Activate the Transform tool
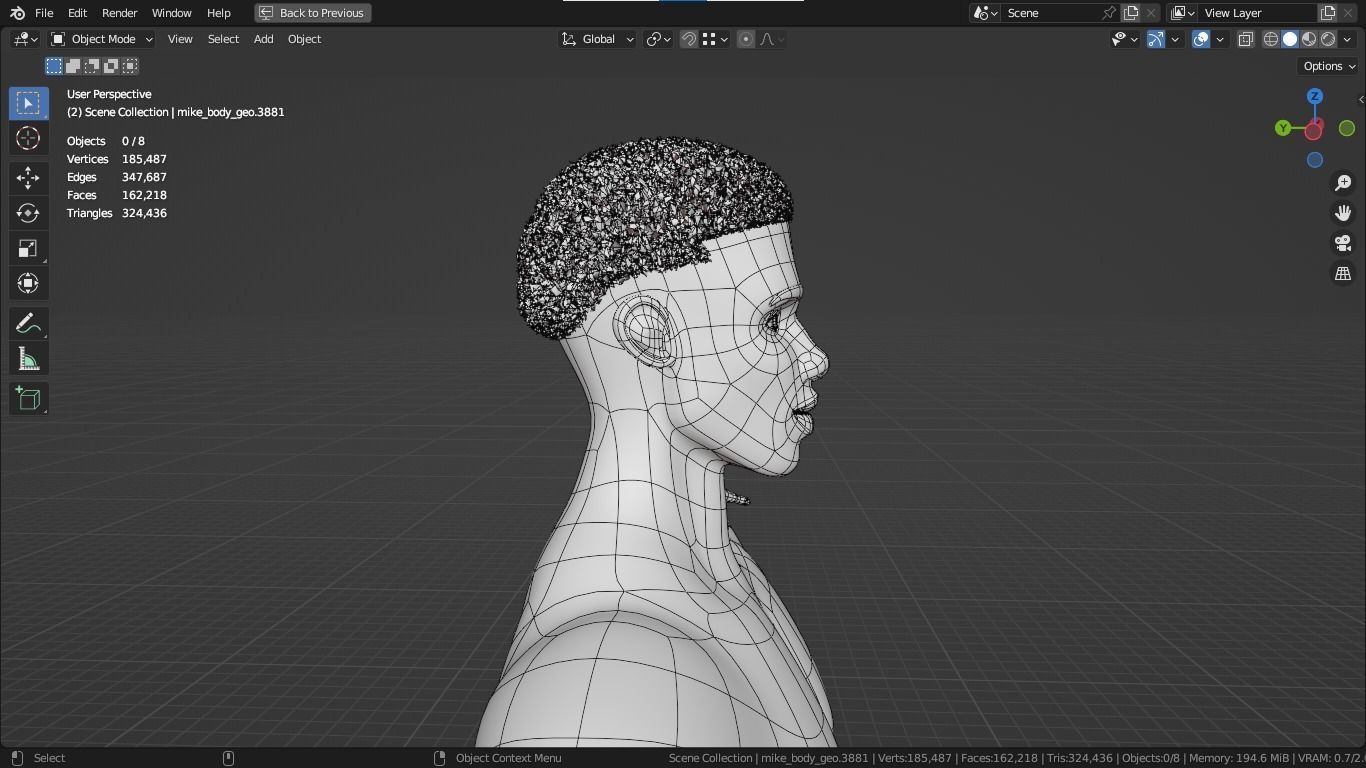The height and width of the screenshot is (768, 1366). click(x=28, y=283)
